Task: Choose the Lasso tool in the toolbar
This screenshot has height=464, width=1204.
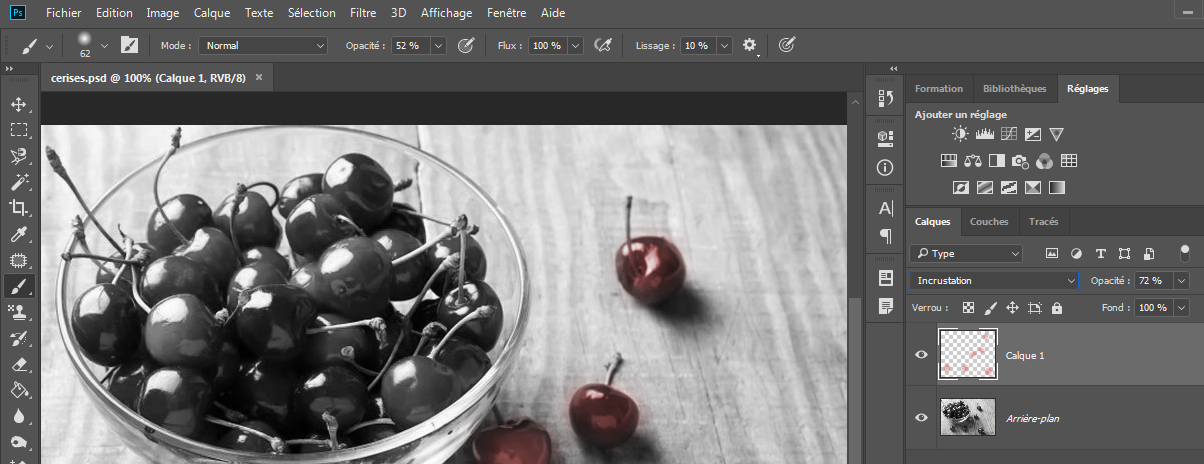Action: (x=18, y=156)
